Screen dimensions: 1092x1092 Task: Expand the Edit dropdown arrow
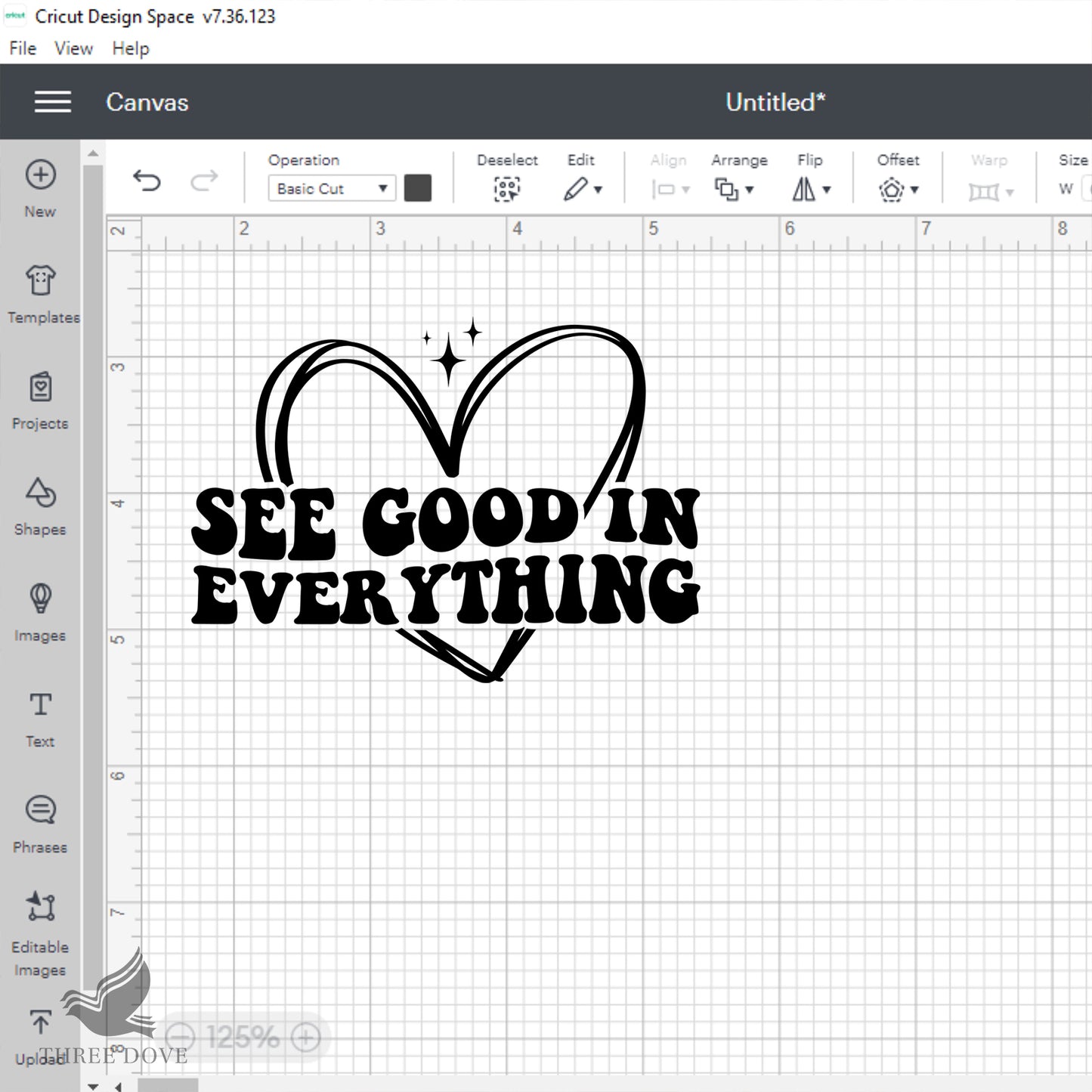(x=599, y=190)
